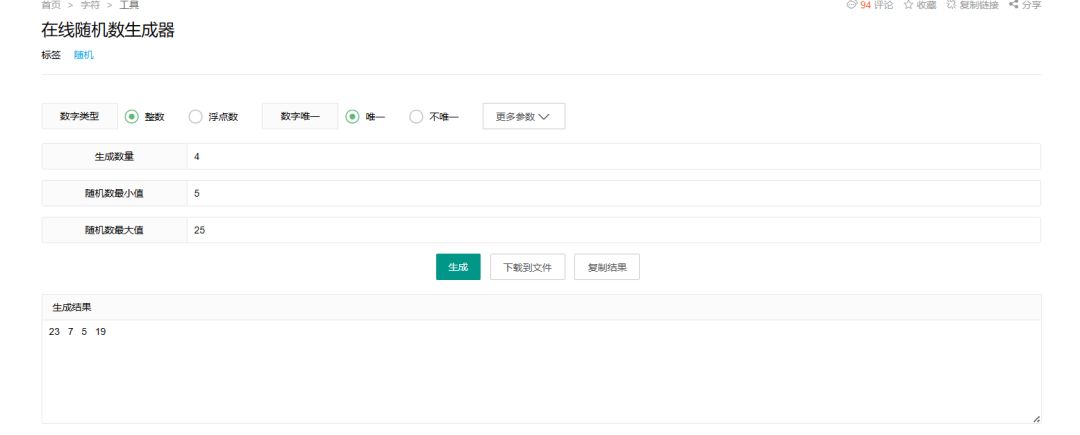Click the comment bubble icon beside 94 评论

pyautogui.click(x=851, y=4)
